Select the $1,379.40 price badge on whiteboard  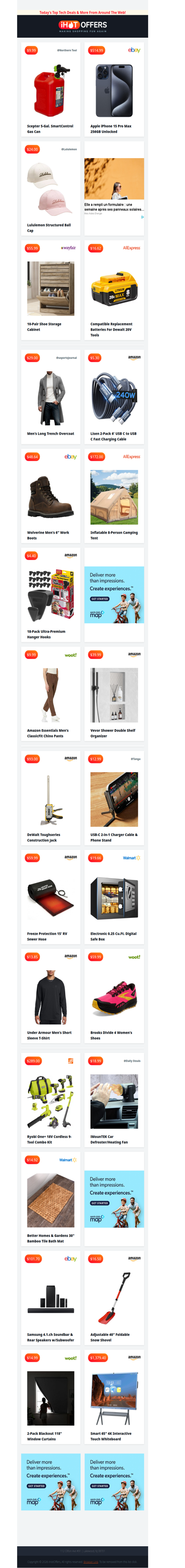pos(98,1358)
